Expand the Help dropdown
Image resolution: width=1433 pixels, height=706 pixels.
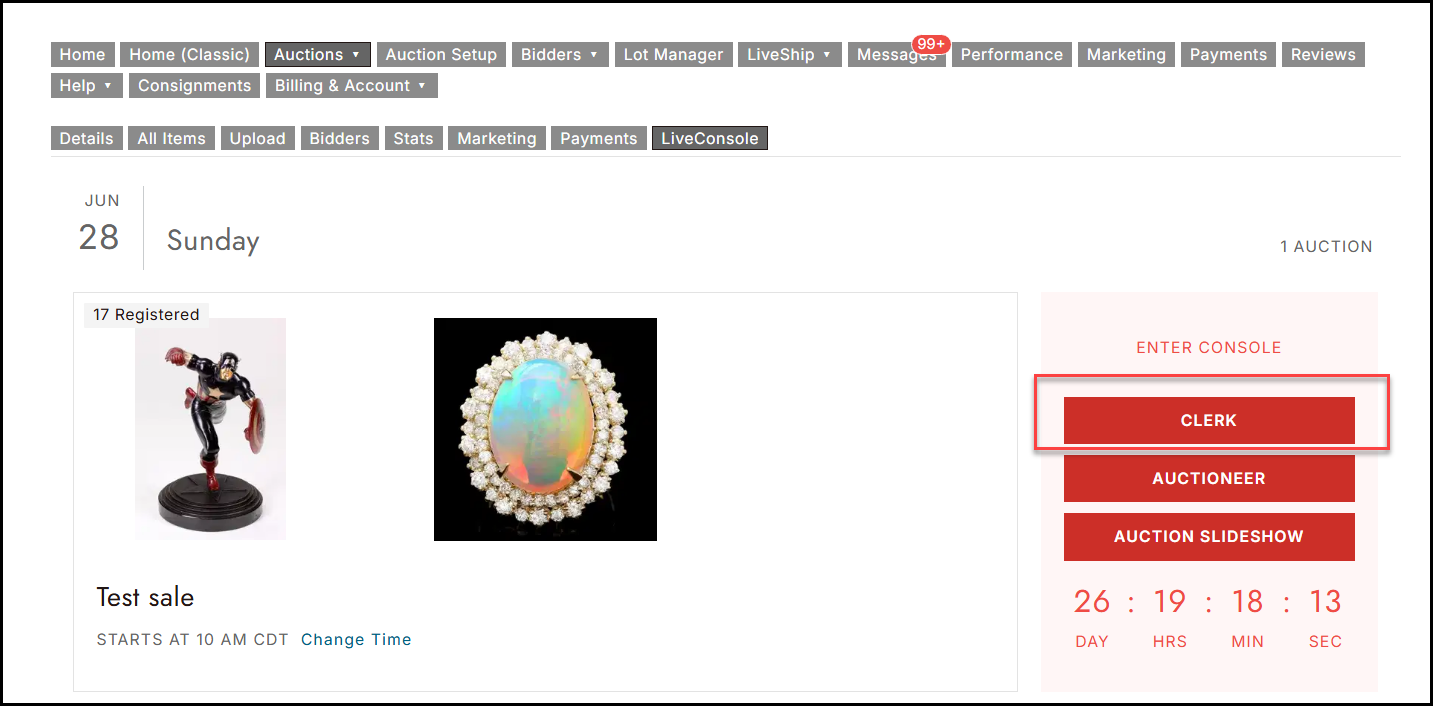click(x=87, y=86)
